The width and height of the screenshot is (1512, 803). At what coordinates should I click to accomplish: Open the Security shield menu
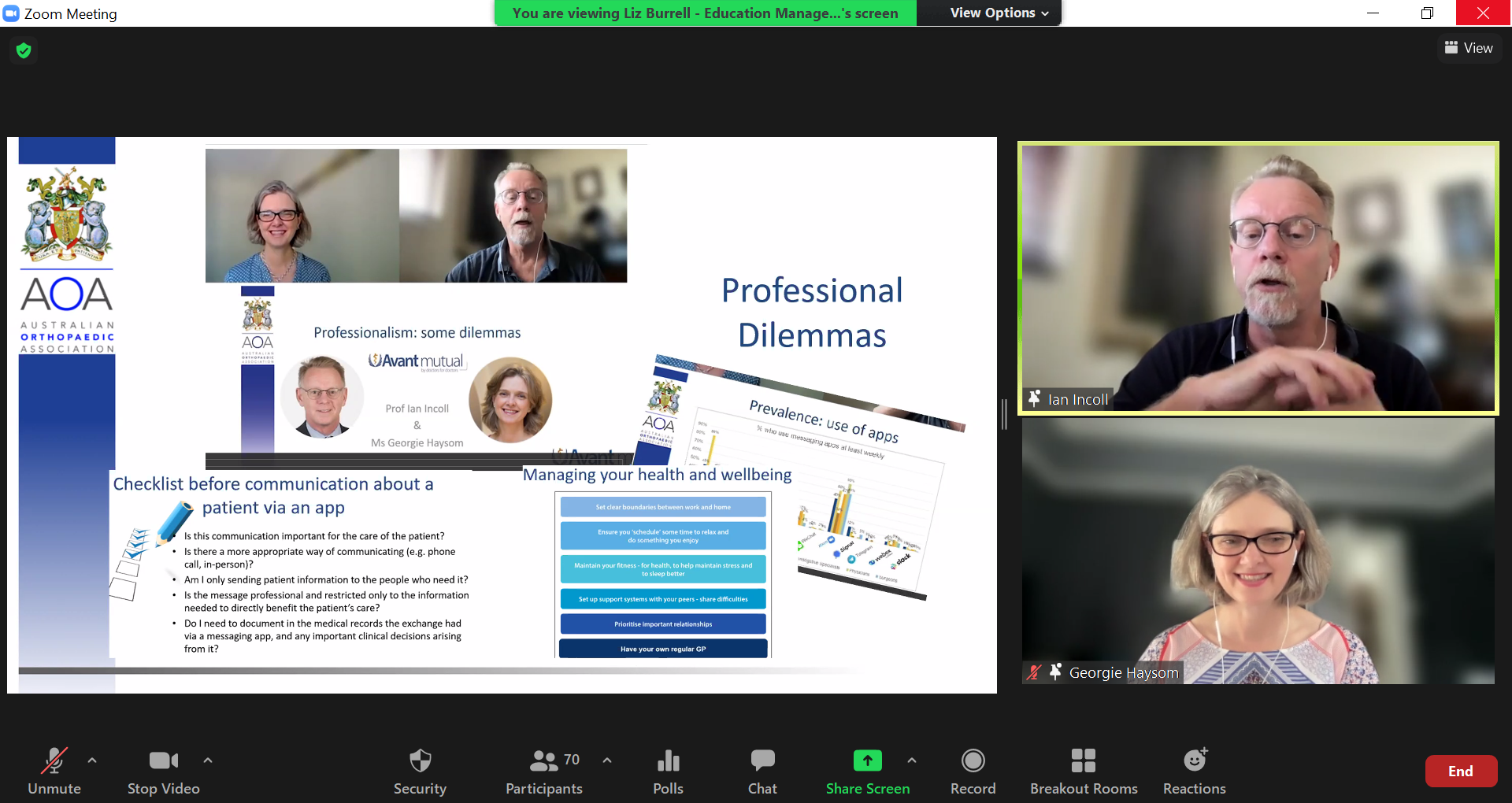coord(420,771)
